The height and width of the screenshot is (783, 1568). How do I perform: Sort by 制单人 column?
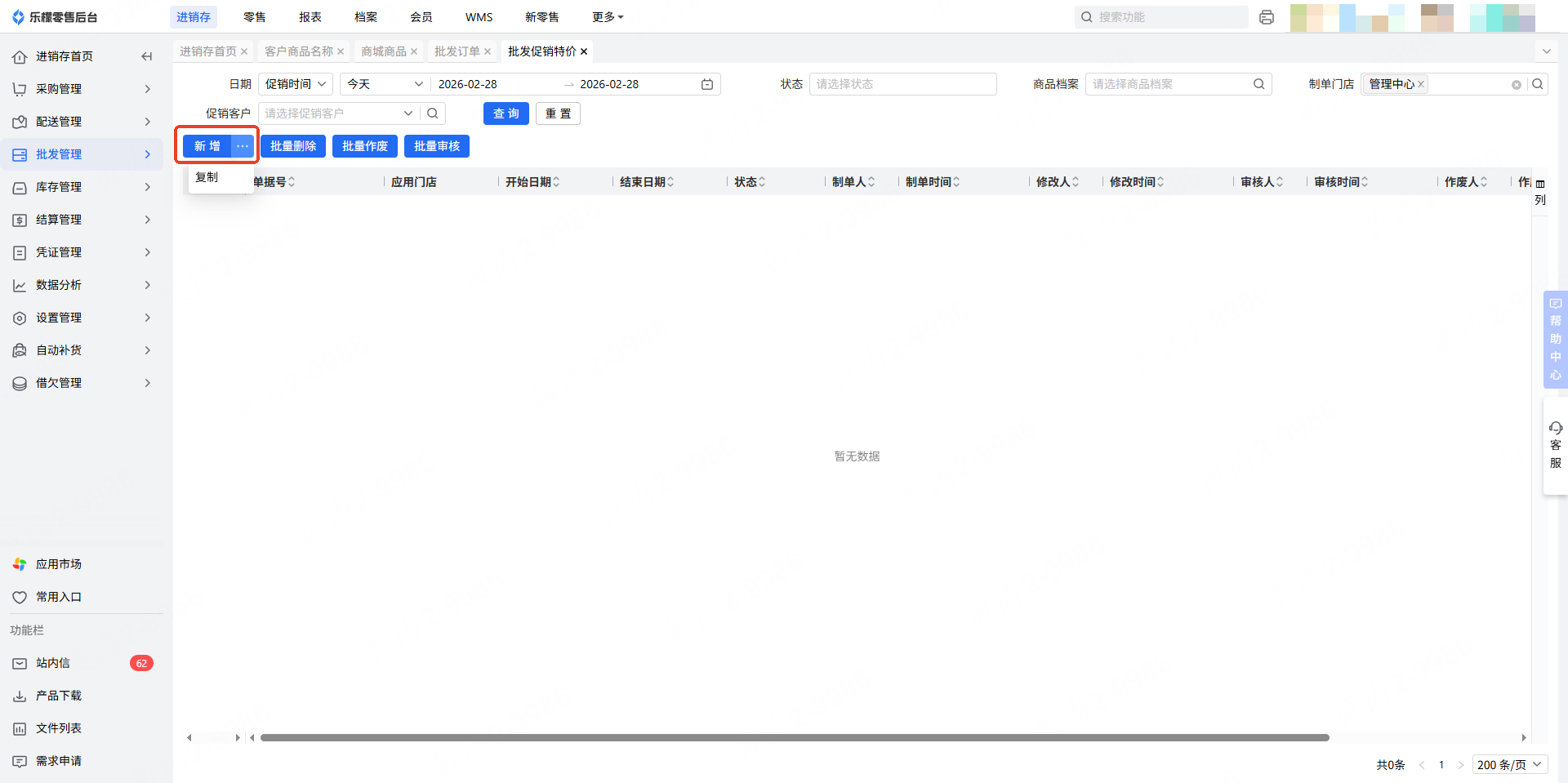click(x=871, y=182)
